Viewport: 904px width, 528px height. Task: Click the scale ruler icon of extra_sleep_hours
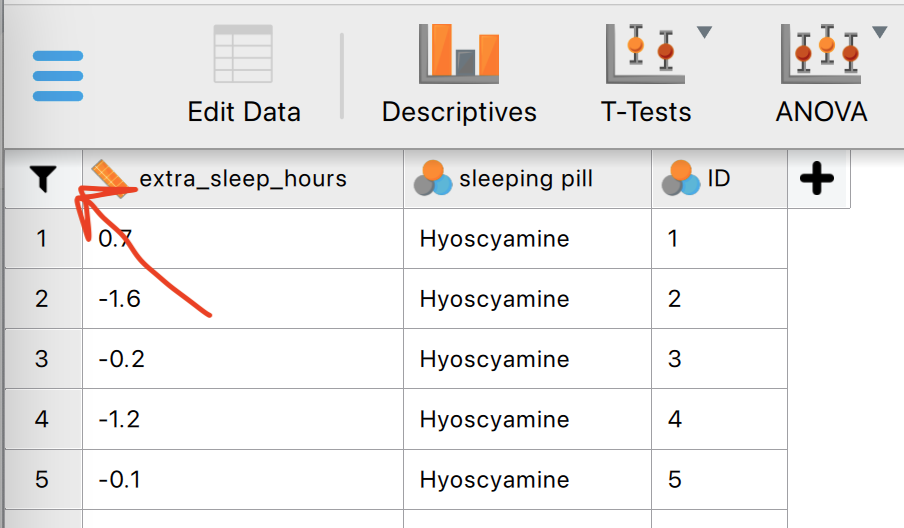click(110, 178)
